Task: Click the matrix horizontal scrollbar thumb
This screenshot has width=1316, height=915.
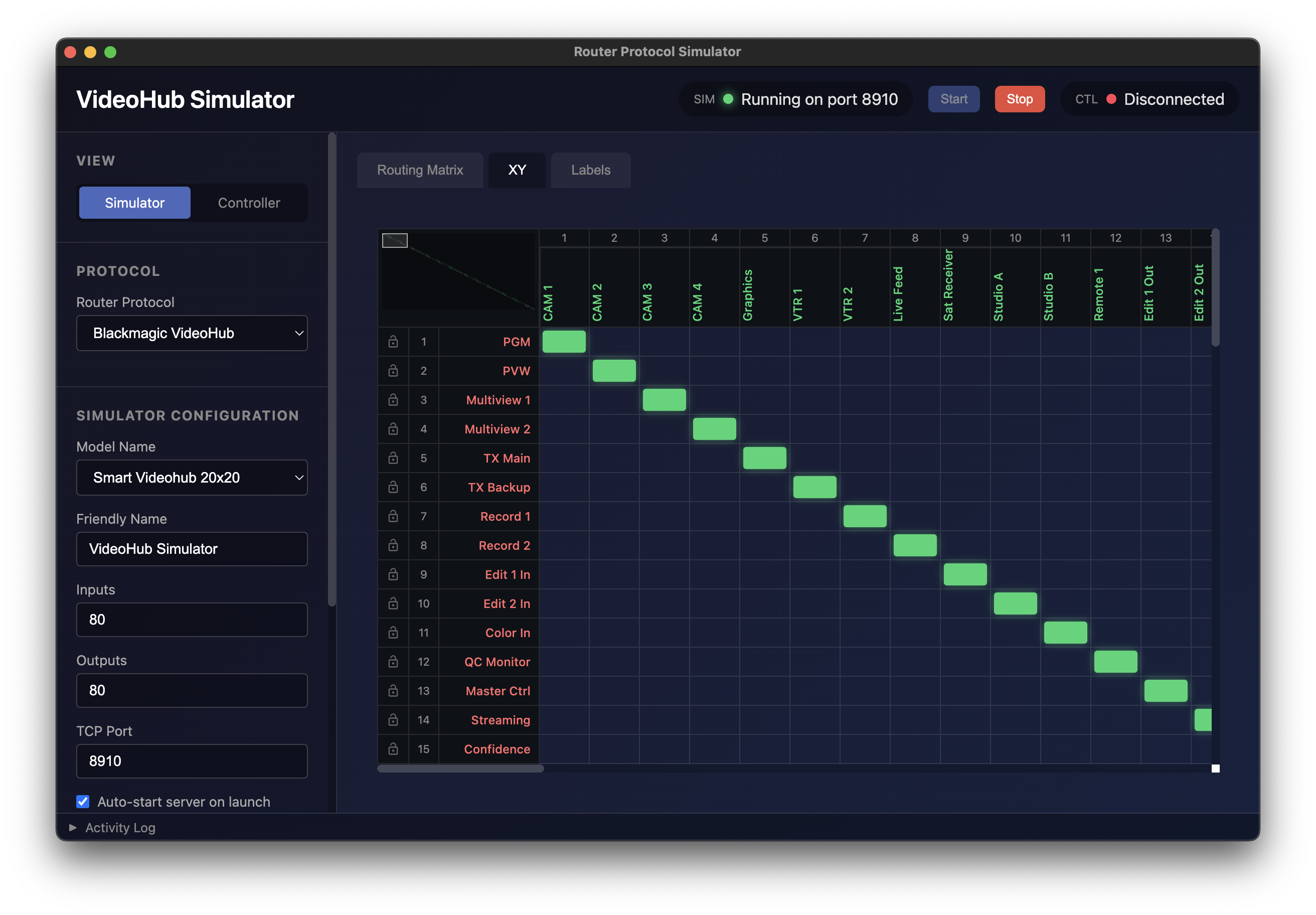Action: point(461,769)
